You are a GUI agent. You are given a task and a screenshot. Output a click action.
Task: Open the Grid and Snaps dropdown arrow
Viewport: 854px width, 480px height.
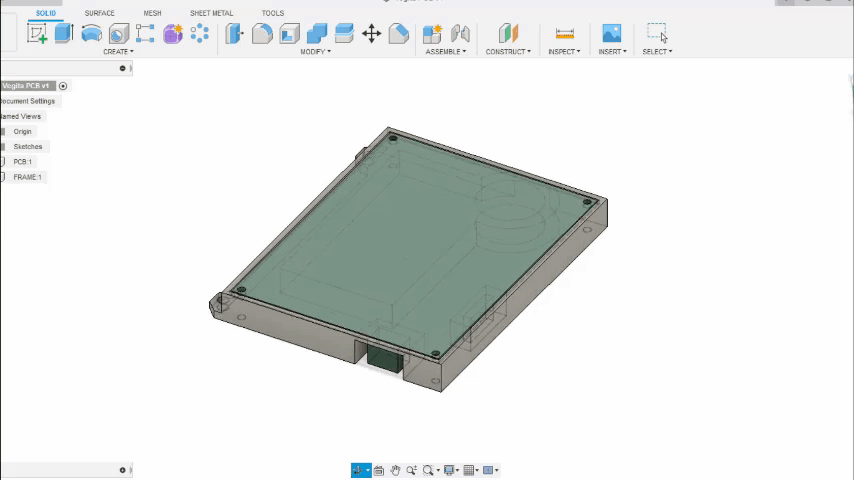click(x=477, y=470)
